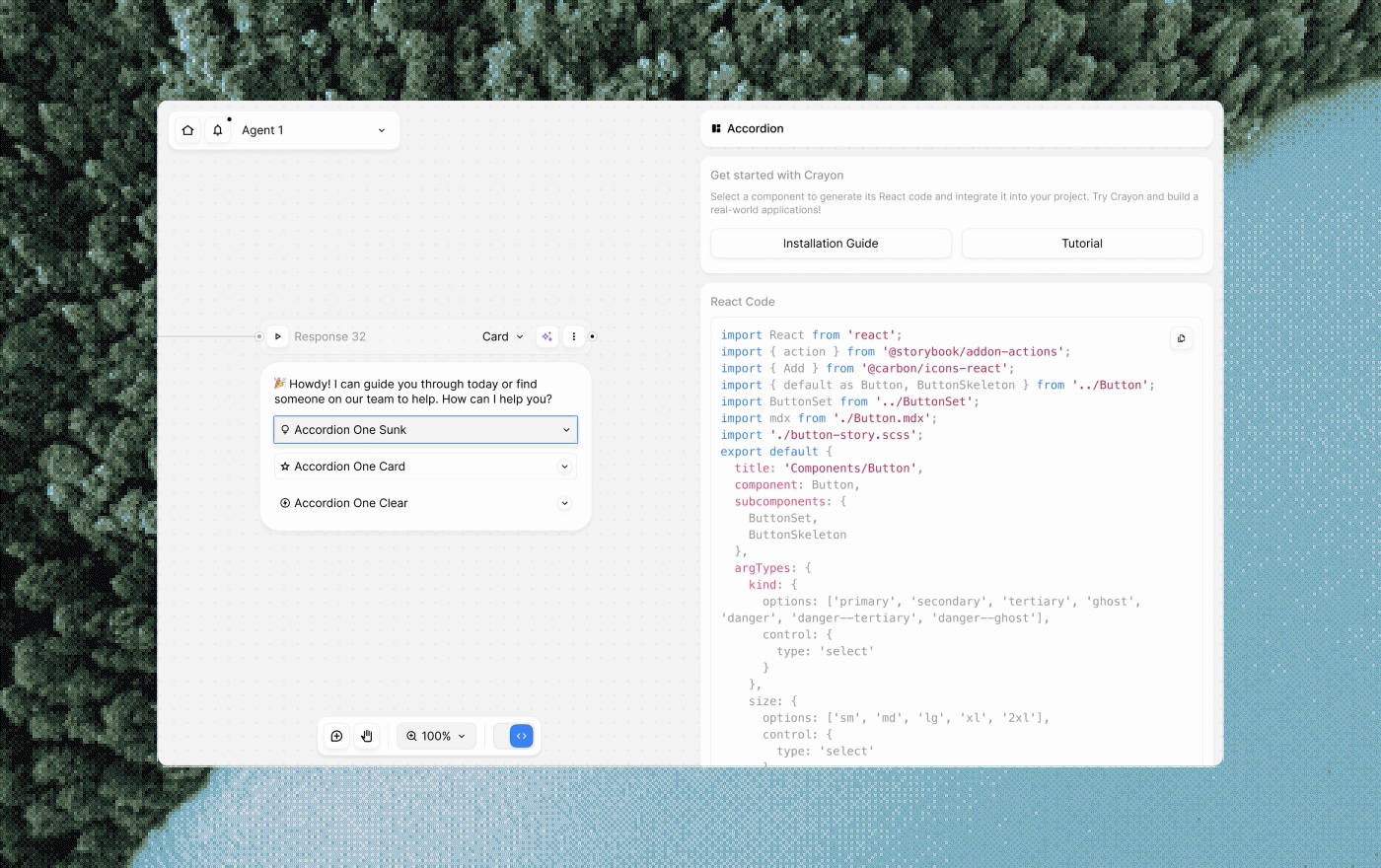Select the Response 32 node title
The image size is (1381, 868).
point(329,336)
